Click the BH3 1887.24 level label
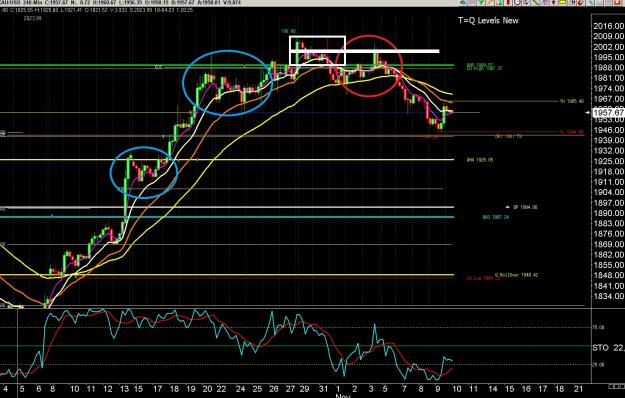The image size is (625, 398). 496,217
